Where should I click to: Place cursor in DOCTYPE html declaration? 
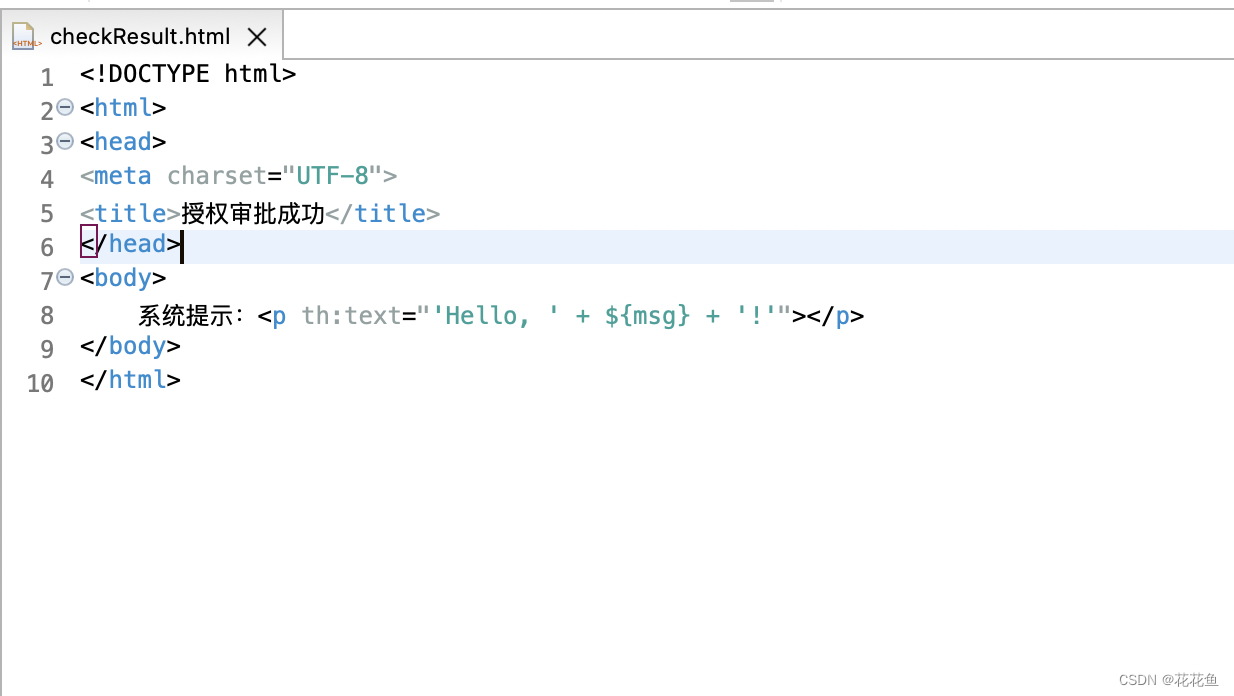click(x=188, y=74)
